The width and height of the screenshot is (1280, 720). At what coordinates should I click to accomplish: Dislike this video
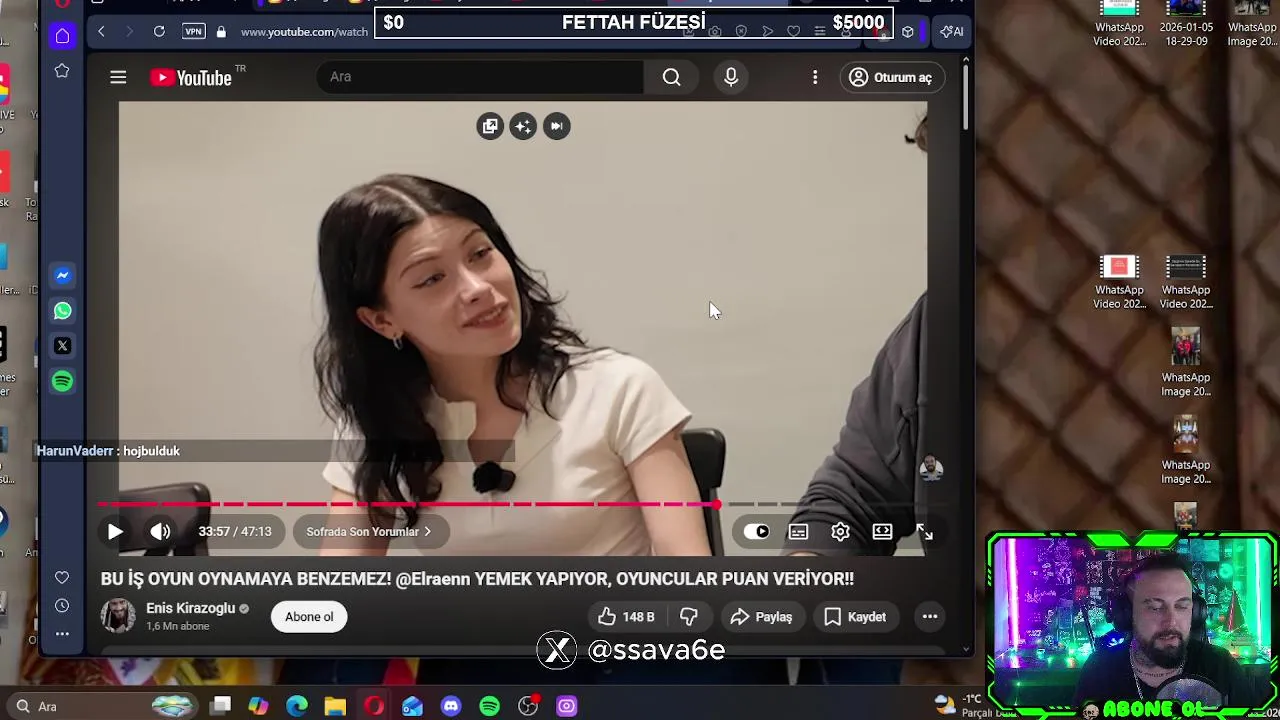click(689, 617)
